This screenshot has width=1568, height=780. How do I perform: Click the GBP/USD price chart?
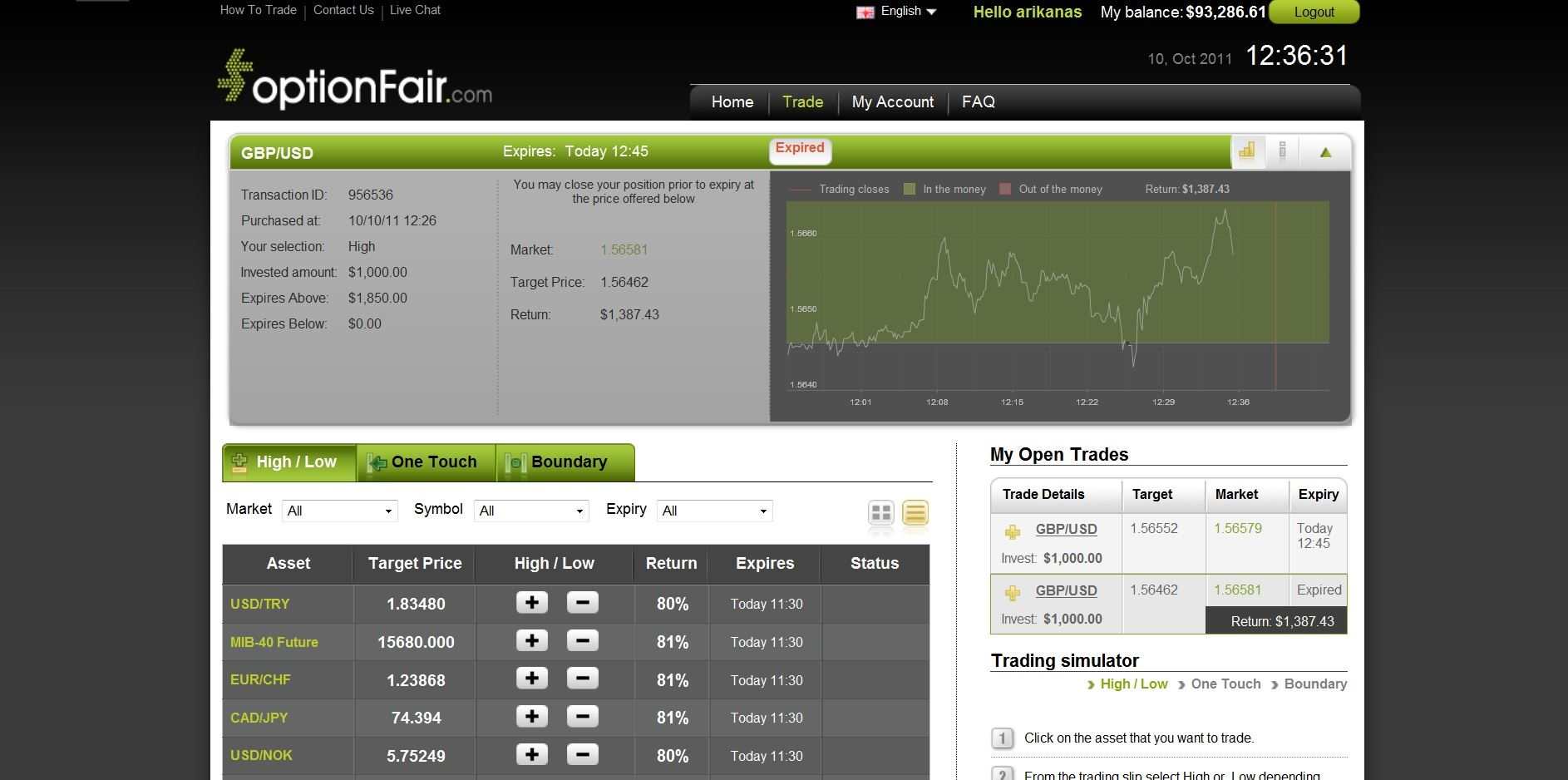point(1058,296)
